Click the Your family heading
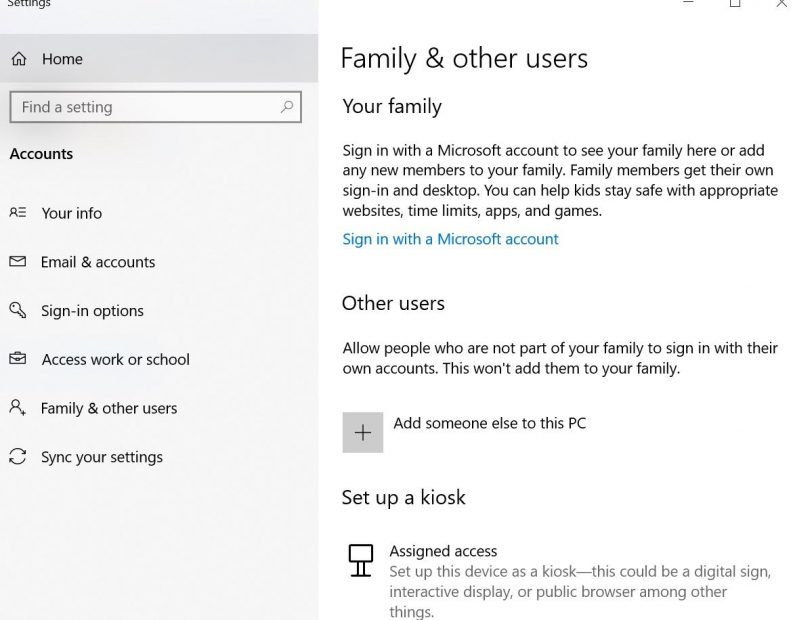793x620 pixels. [392, 107]
